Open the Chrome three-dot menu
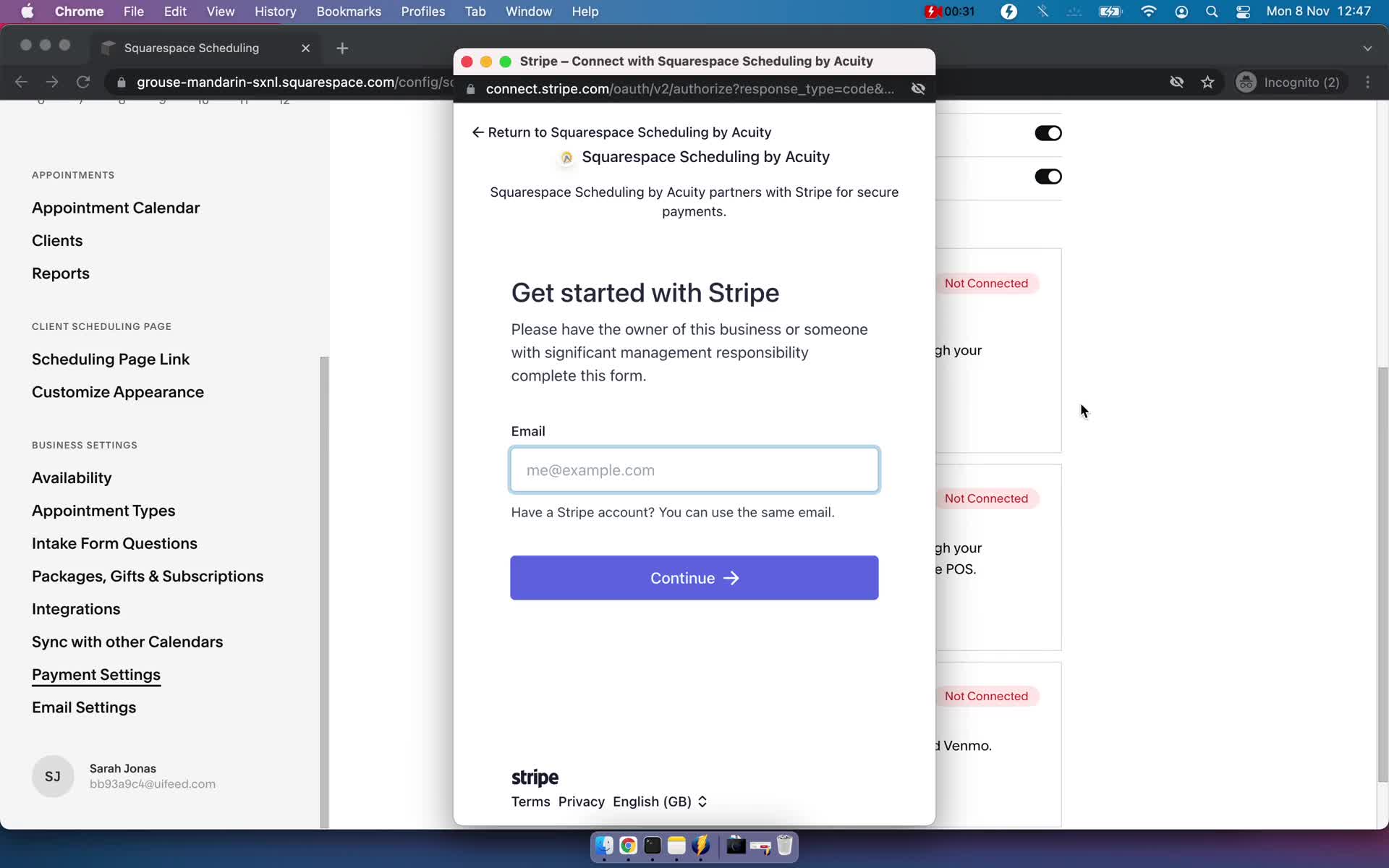This screenshot has width=1389, height=868. [1367, 82]
